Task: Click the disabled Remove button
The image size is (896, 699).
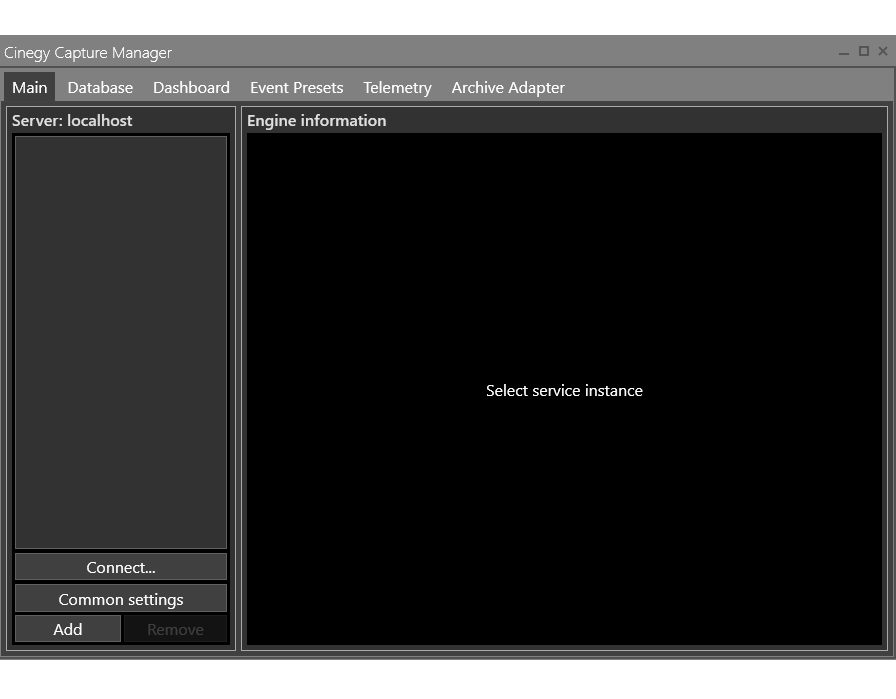Action: [175, 629]
